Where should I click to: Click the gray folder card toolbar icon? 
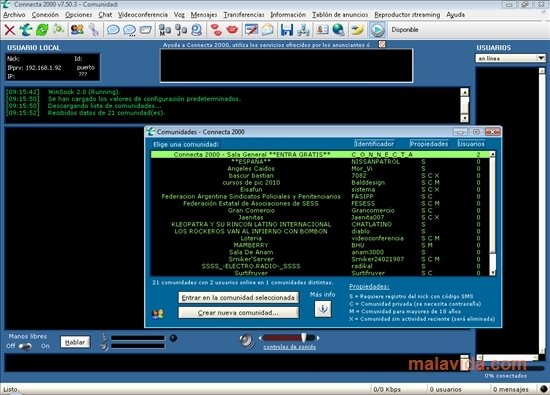(146, 30)
